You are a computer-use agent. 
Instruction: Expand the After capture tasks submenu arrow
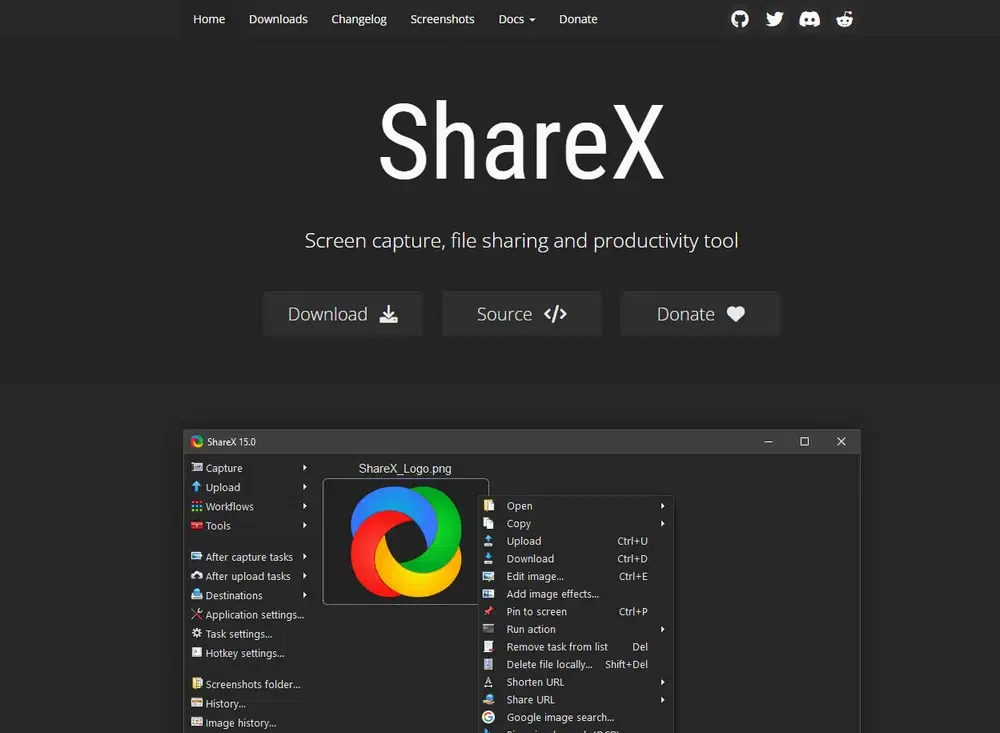click(x=305, y=557)
